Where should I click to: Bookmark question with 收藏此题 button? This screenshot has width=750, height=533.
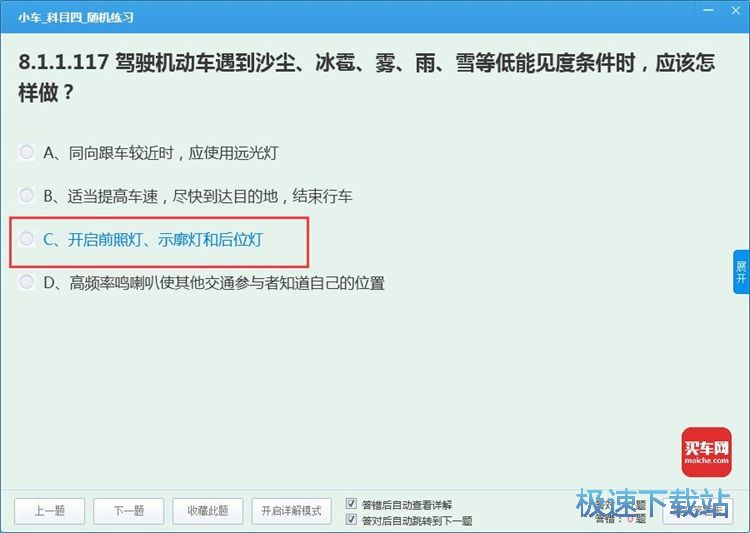[x=208, y=511]
